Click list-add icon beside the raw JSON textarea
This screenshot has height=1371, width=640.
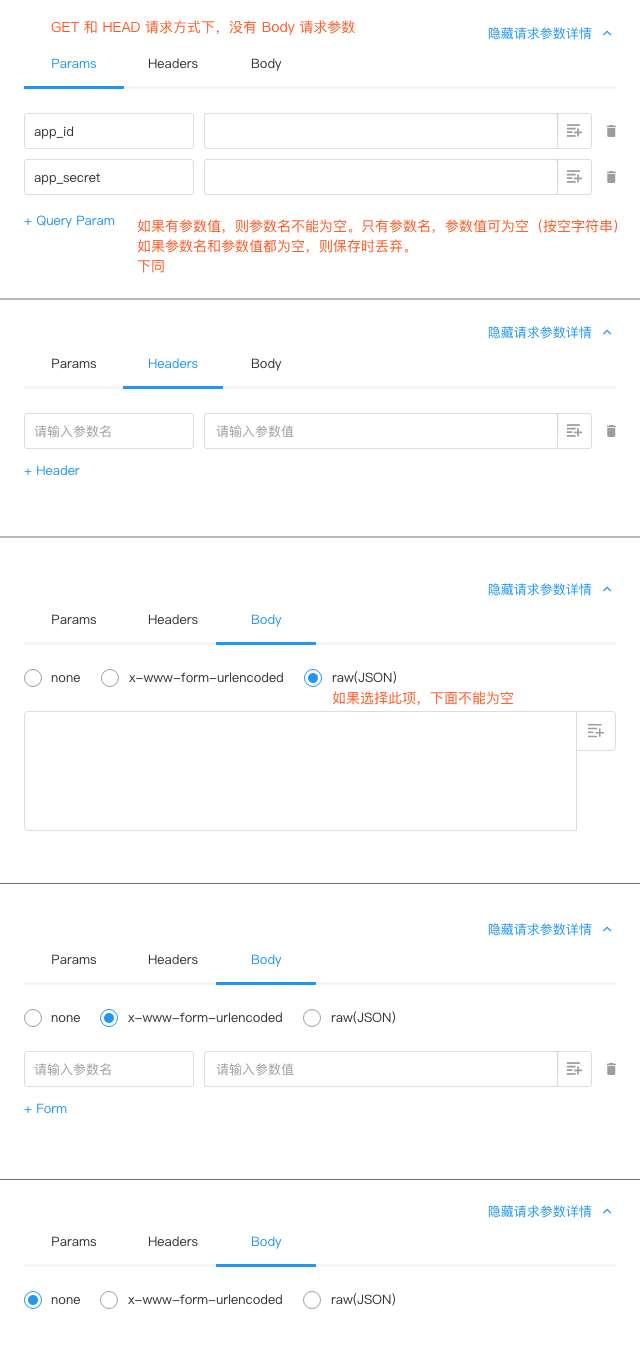(x=596, y=731)
